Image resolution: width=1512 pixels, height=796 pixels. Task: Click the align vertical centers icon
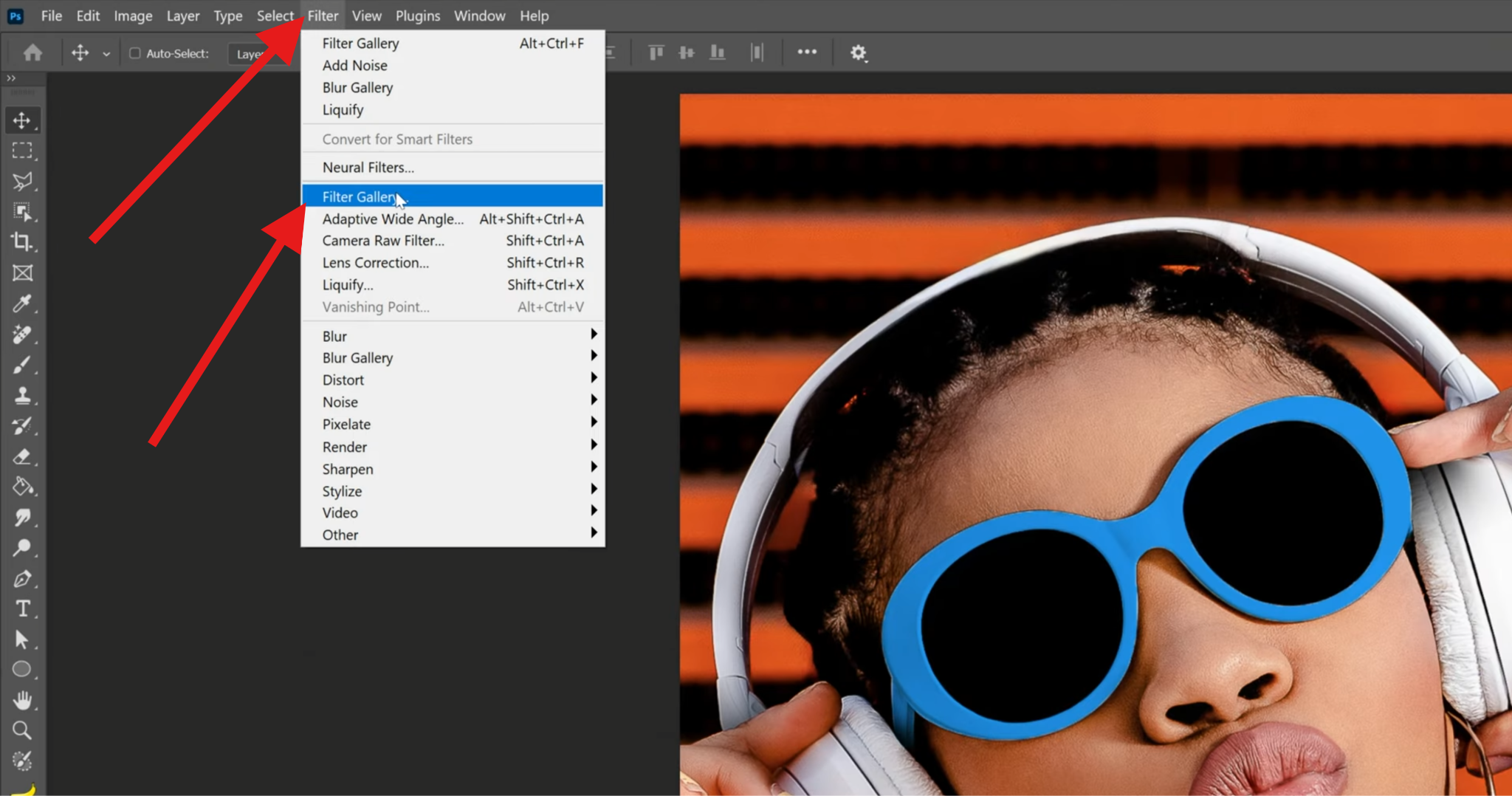tap(687, 52)
